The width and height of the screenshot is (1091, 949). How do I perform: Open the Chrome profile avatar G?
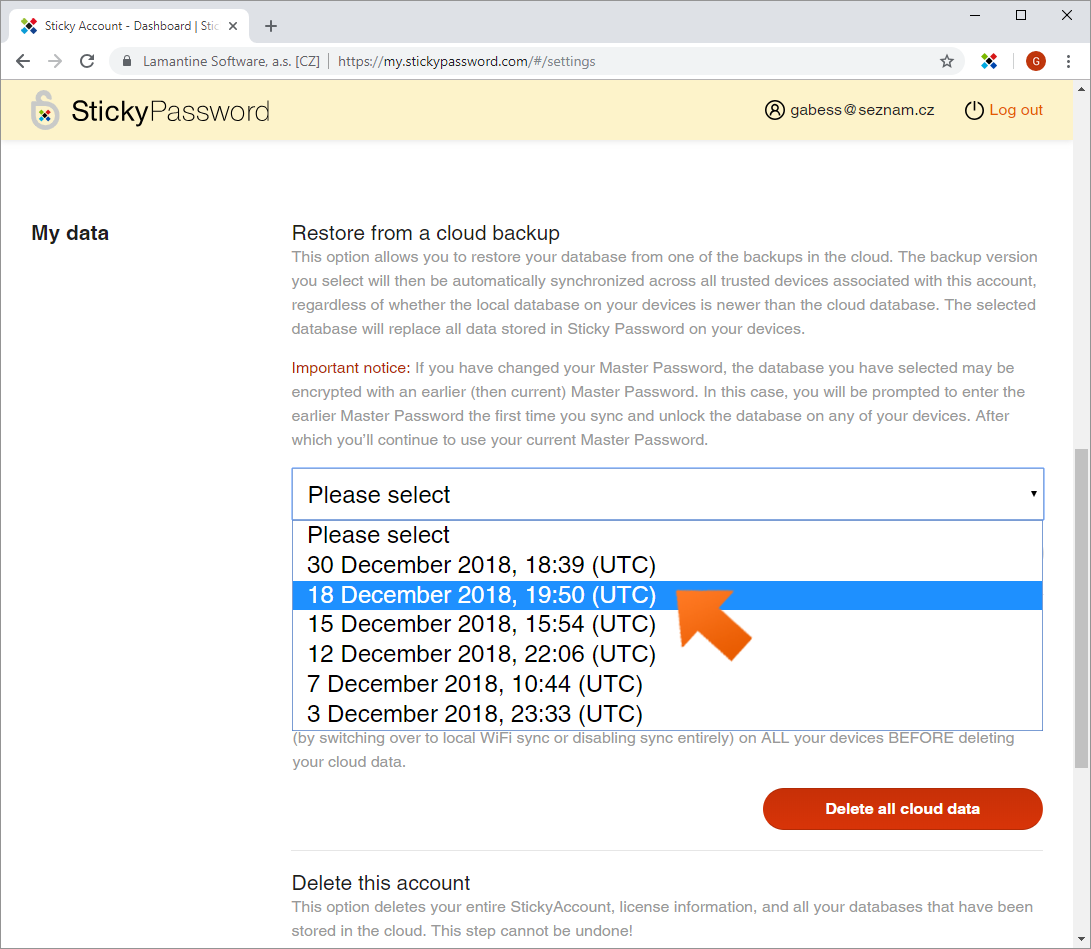(x=1035, y=61)
